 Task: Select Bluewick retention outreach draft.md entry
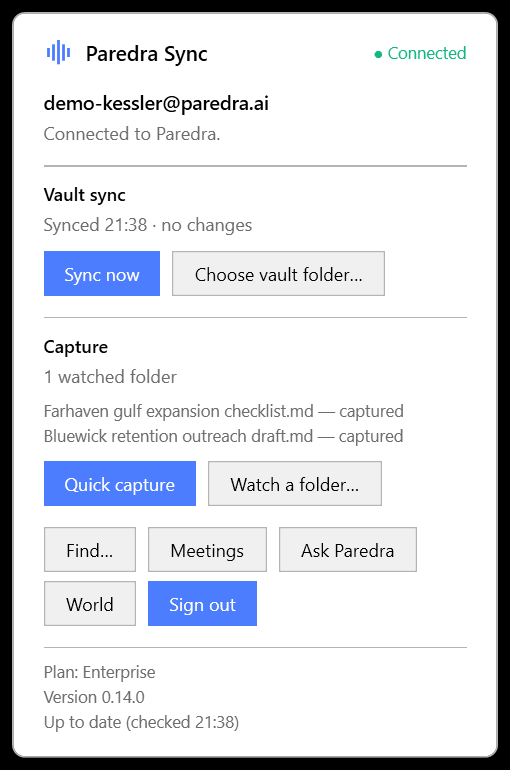pyautogui.click(x=223, y=436)
